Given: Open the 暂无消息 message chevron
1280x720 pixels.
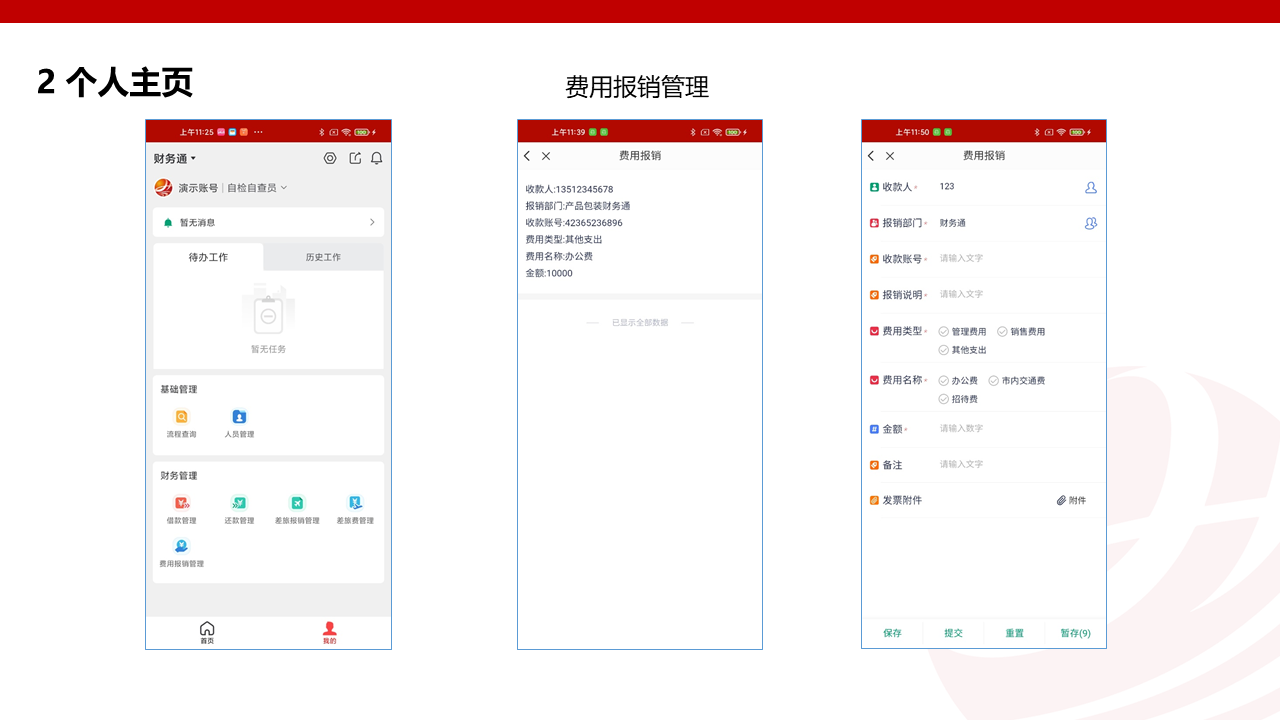Looking at the screenshot, I should pyautogui.click(x=372, y=222).
